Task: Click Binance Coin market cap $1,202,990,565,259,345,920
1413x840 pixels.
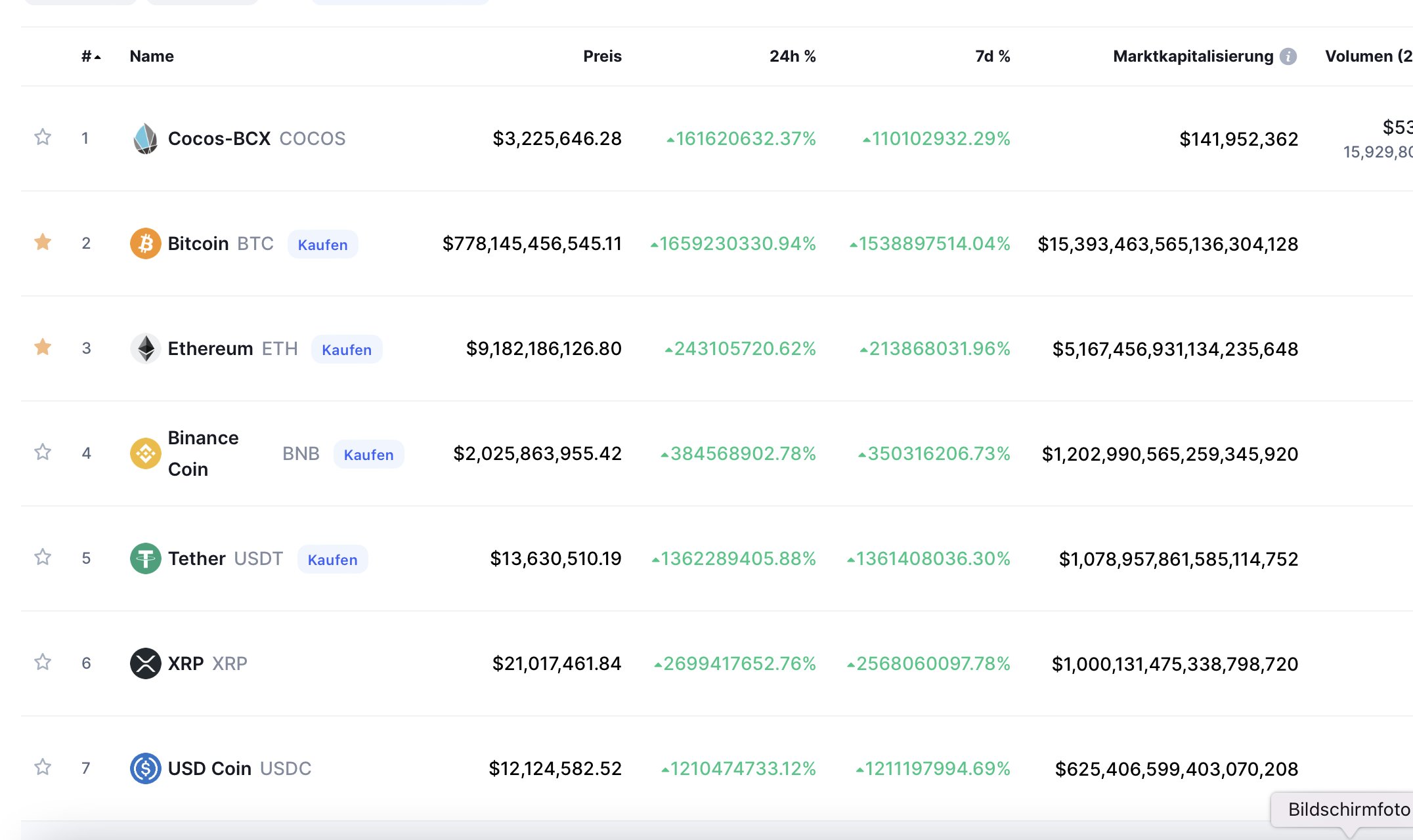Action: tap(1170, 453)
